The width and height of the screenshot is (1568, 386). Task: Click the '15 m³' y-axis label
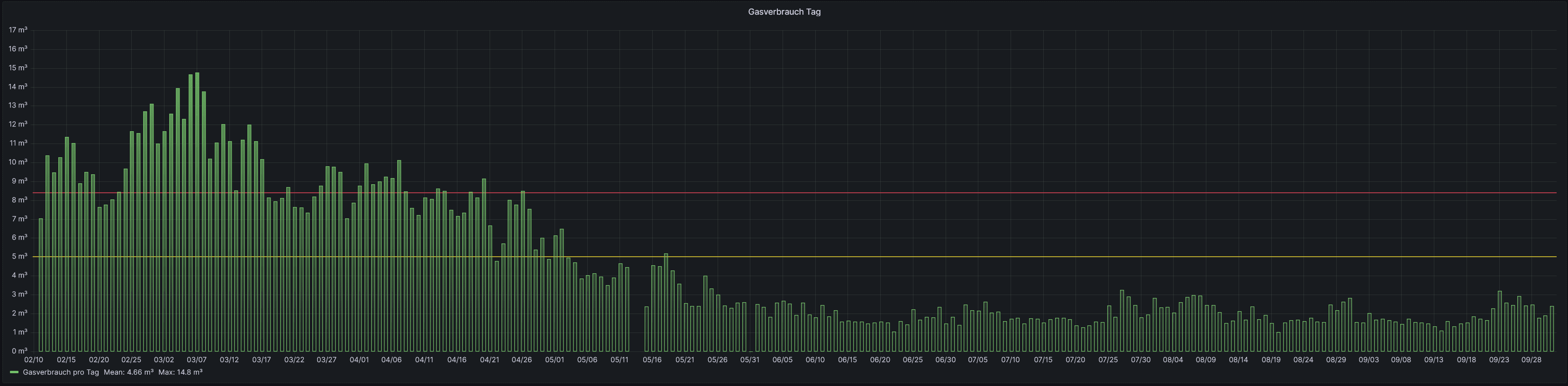(18, 67)
